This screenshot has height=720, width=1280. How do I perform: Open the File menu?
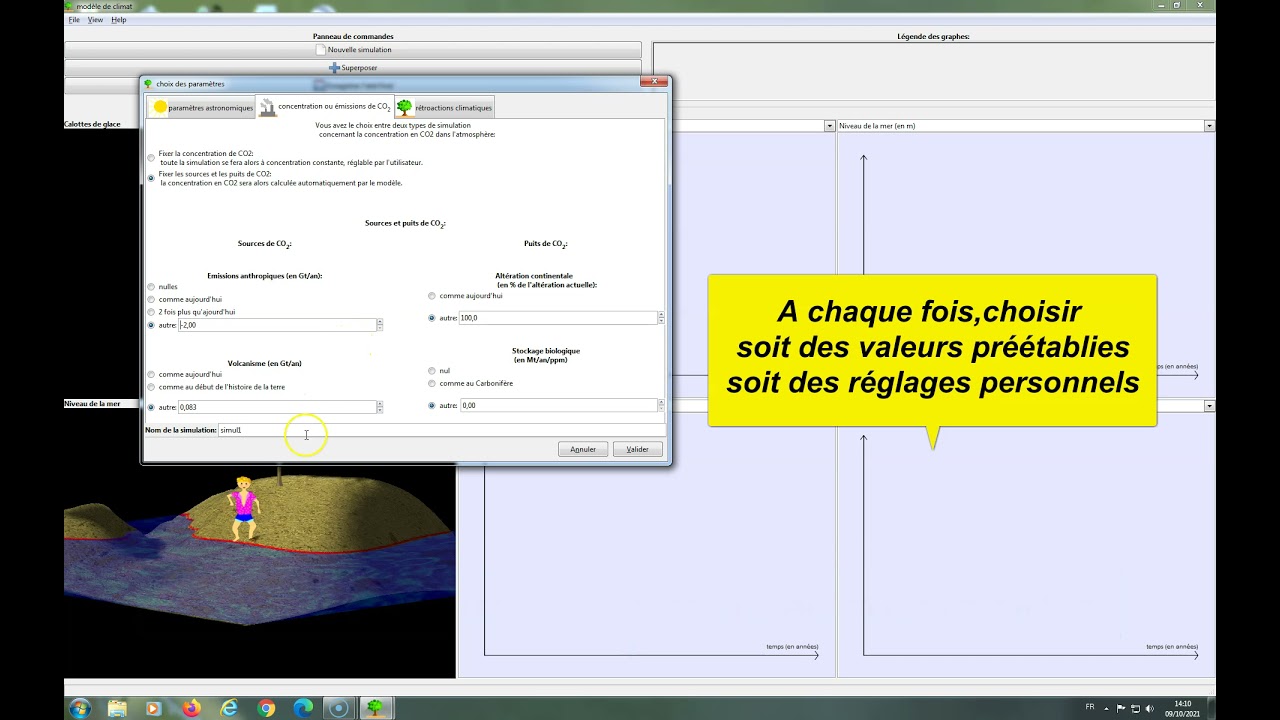coord(74,20)
